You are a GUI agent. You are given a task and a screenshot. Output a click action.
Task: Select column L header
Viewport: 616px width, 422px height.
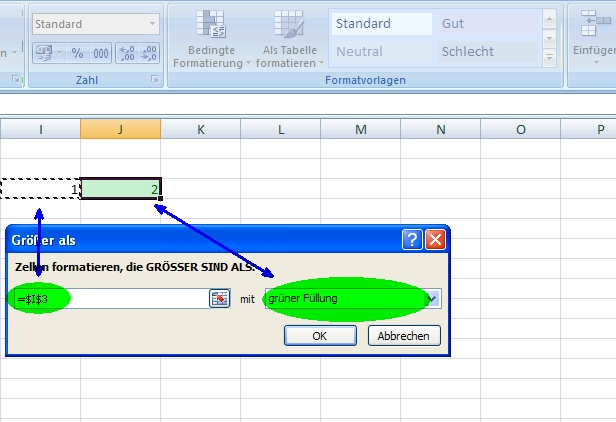(x=281, y=129)
